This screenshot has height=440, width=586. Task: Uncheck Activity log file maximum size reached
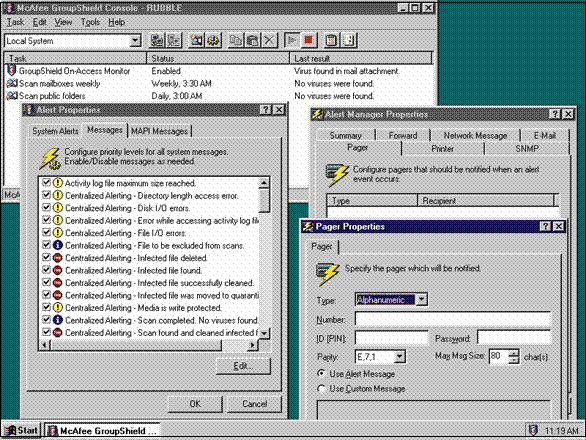pyautogui.click(x=46, y=182)
